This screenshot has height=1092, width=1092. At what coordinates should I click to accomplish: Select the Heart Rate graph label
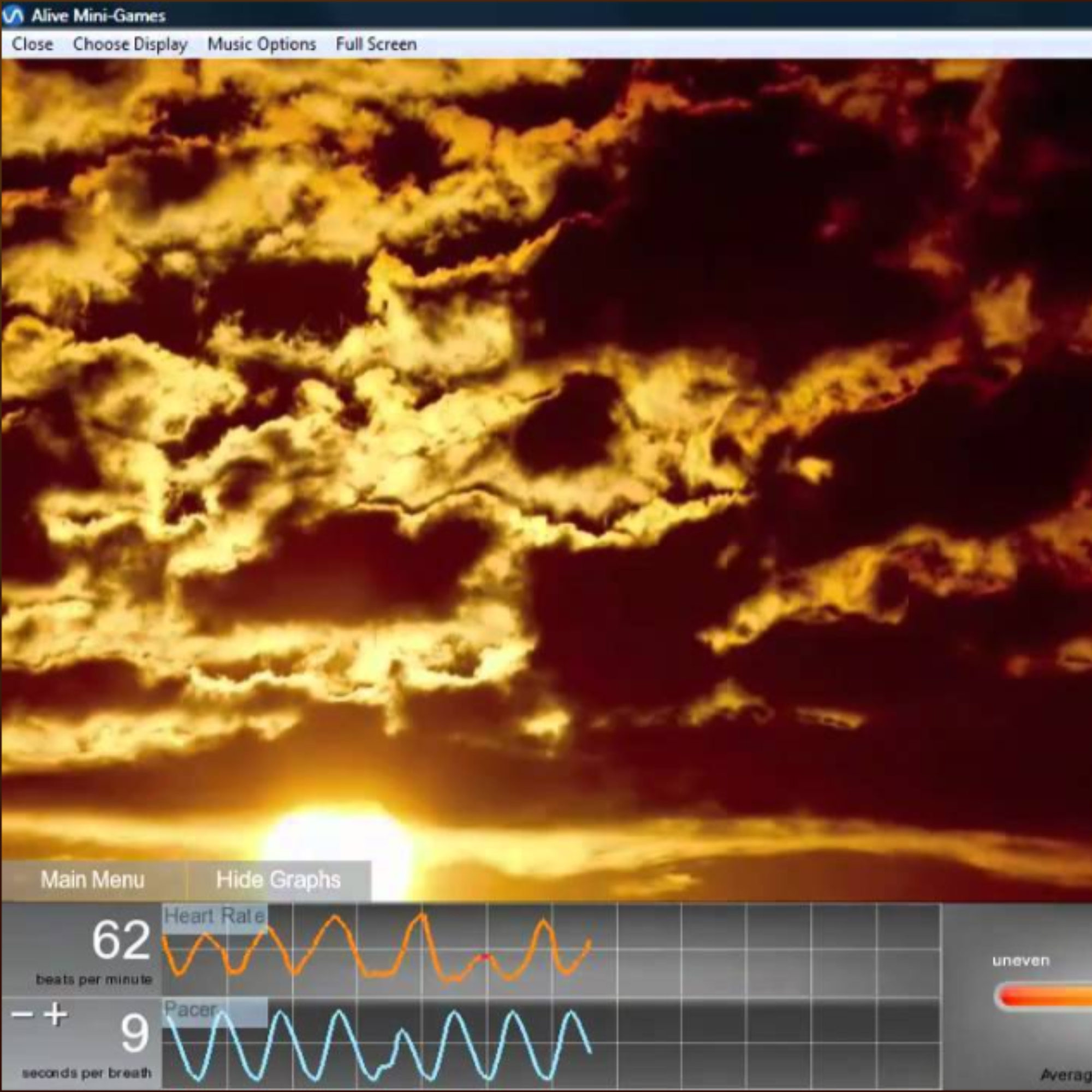[215, 916]
